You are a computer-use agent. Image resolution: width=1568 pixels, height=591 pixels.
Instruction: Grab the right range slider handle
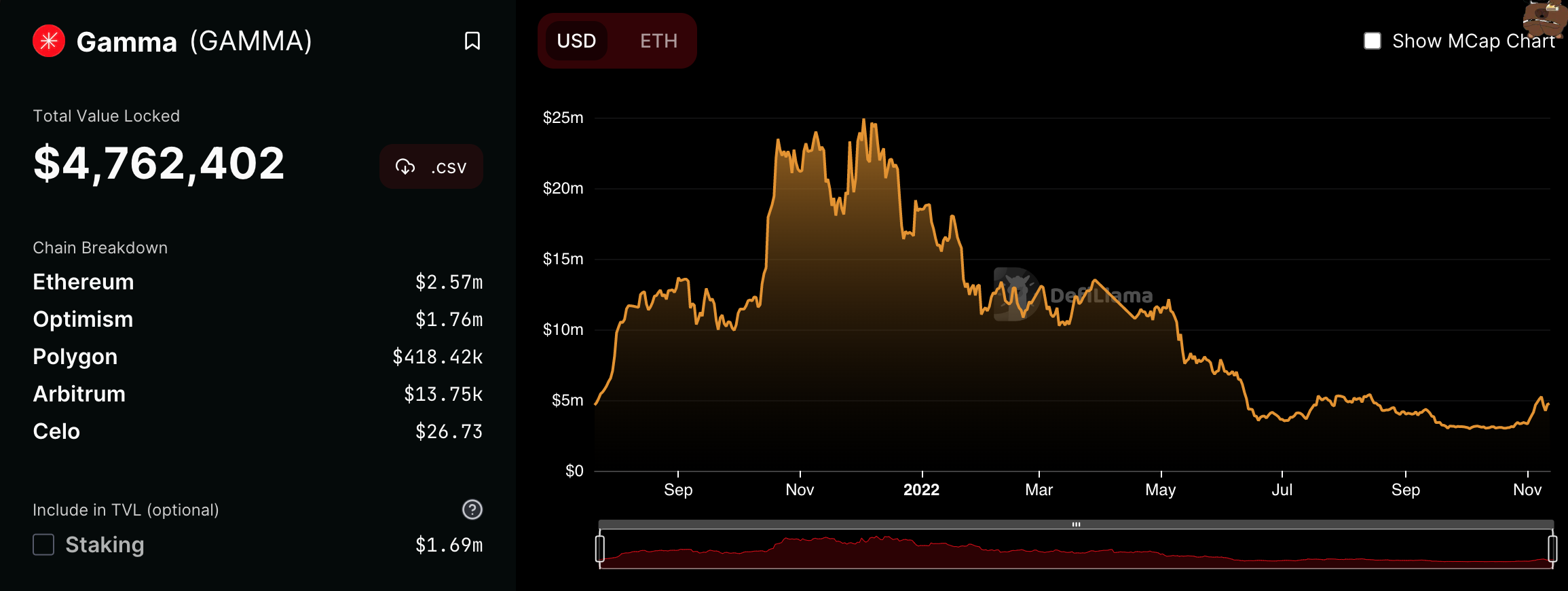point(1552,549)
